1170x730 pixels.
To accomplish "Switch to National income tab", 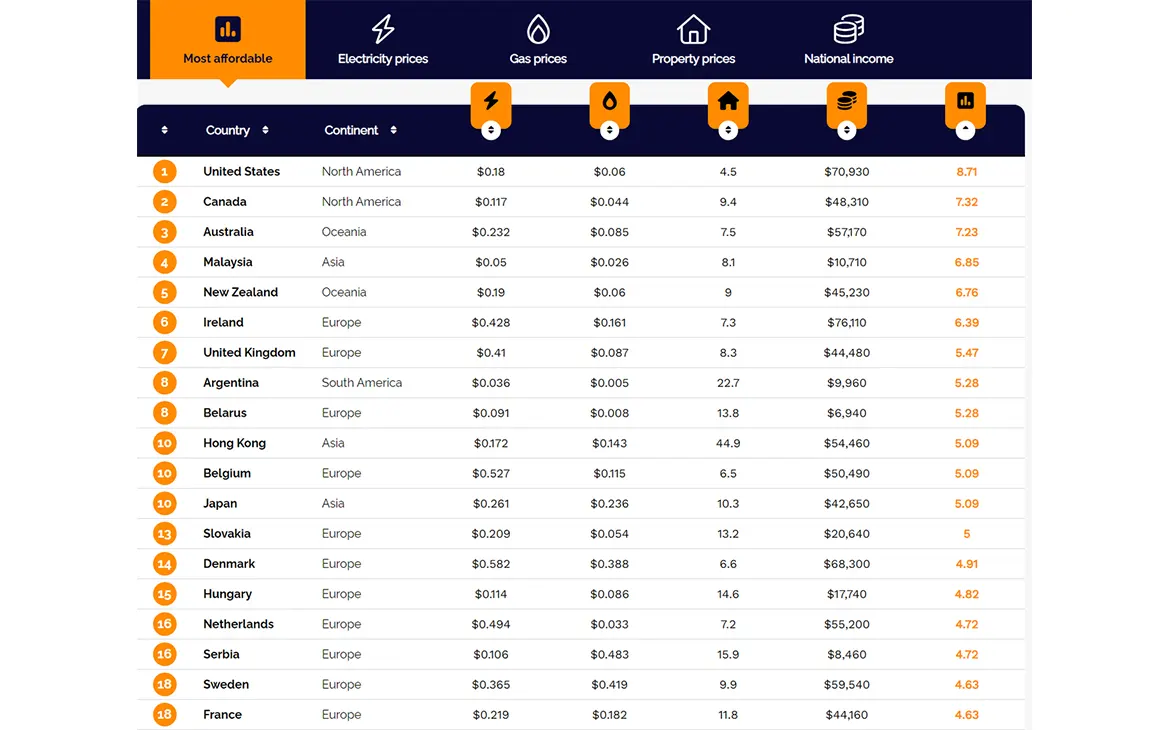I will click(x=848, y=40).
